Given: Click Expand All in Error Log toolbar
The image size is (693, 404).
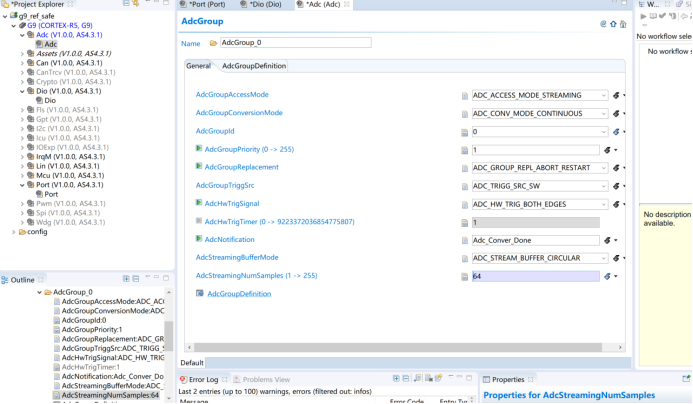Looking at the screenshot, I should coord(396,378).
